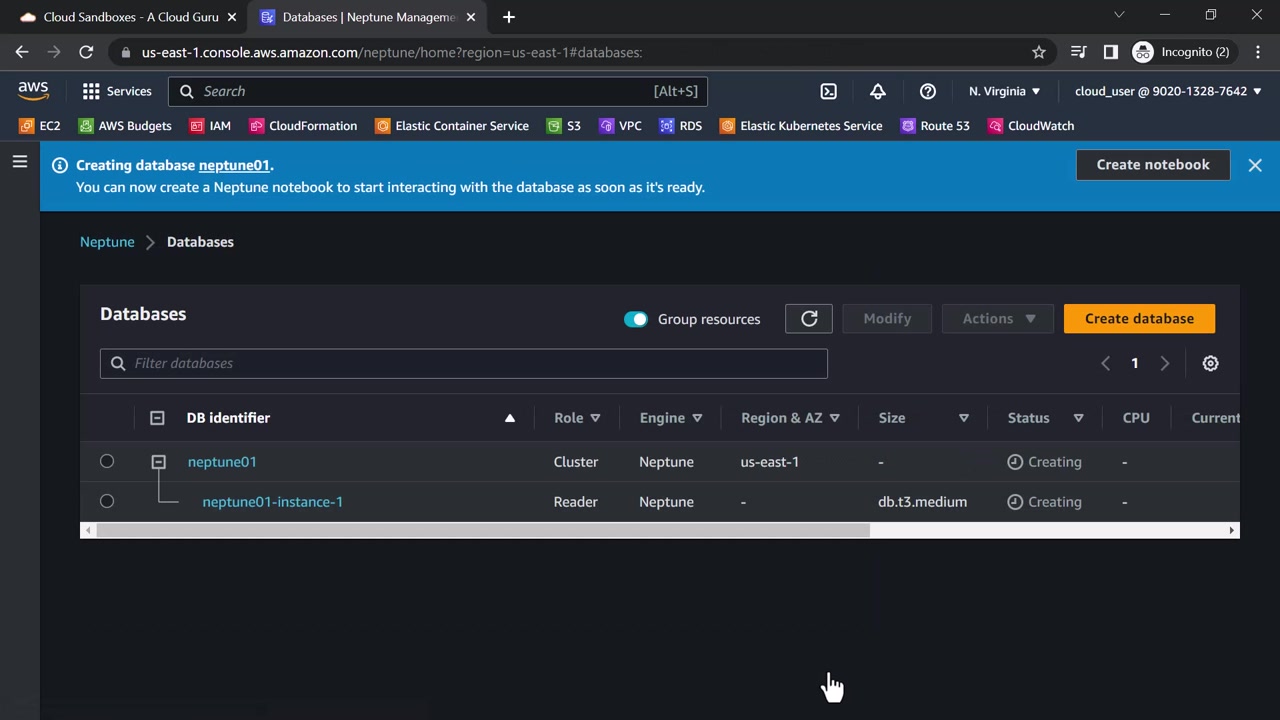1280x720 pixels.
Task: Open the Services grid menu
Action: [x=117, y=91]
